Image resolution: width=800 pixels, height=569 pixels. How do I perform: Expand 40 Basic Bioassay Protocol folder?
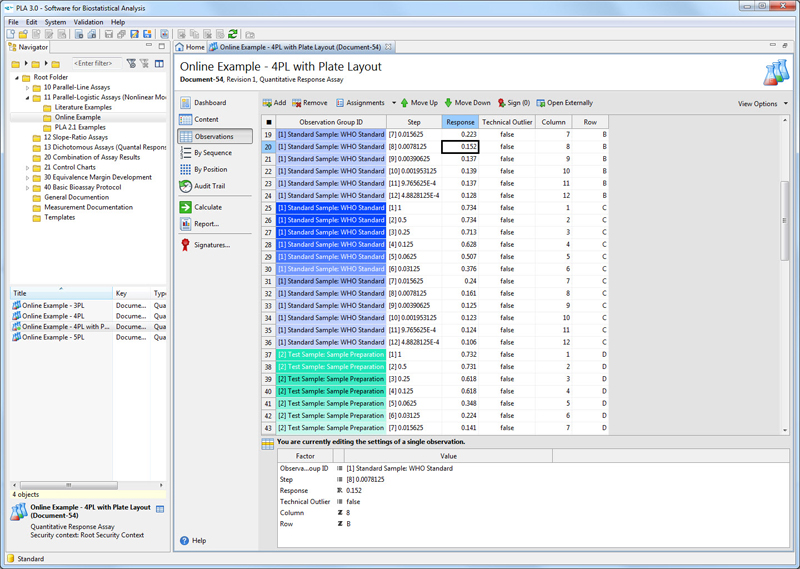coord(28,187)
